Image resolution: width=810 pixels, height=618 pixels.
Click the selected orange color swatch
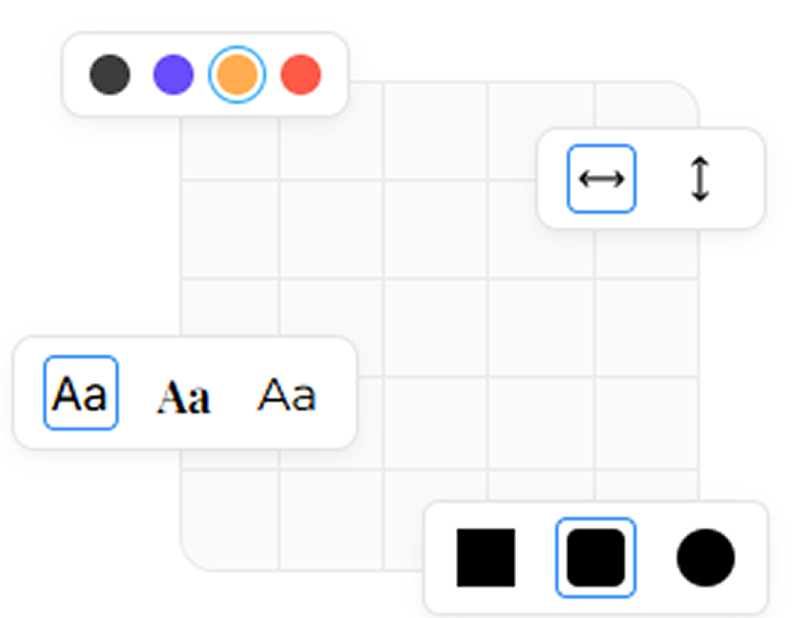point(237,75)
